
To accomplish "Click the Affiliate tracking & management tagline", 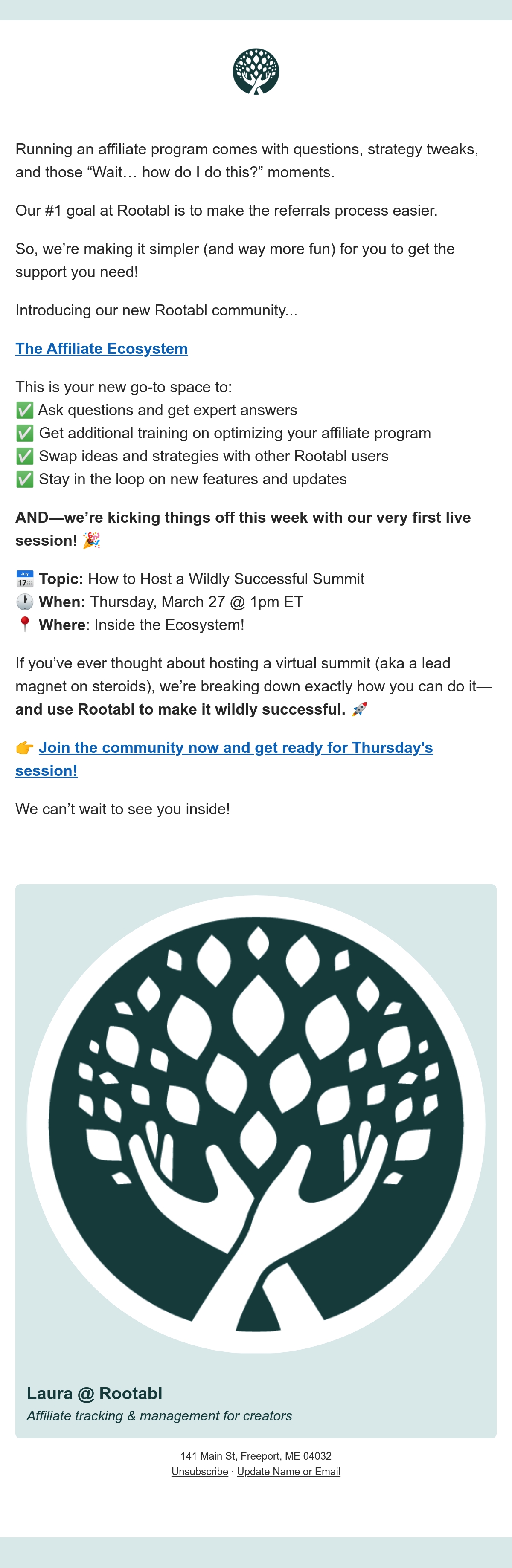I will point(159,1416).
